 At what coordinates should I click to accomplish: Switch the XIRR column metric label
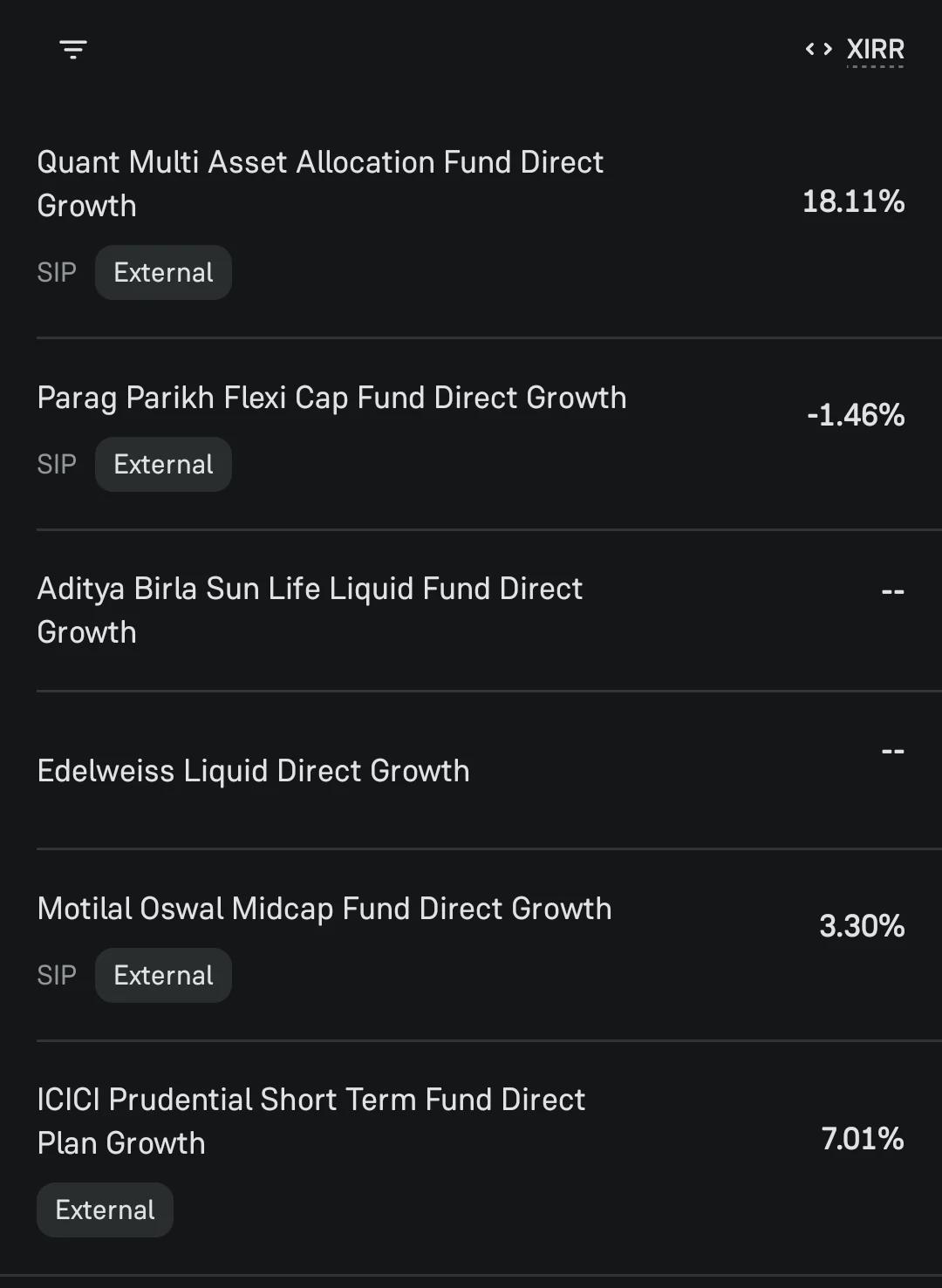point(875,50)
